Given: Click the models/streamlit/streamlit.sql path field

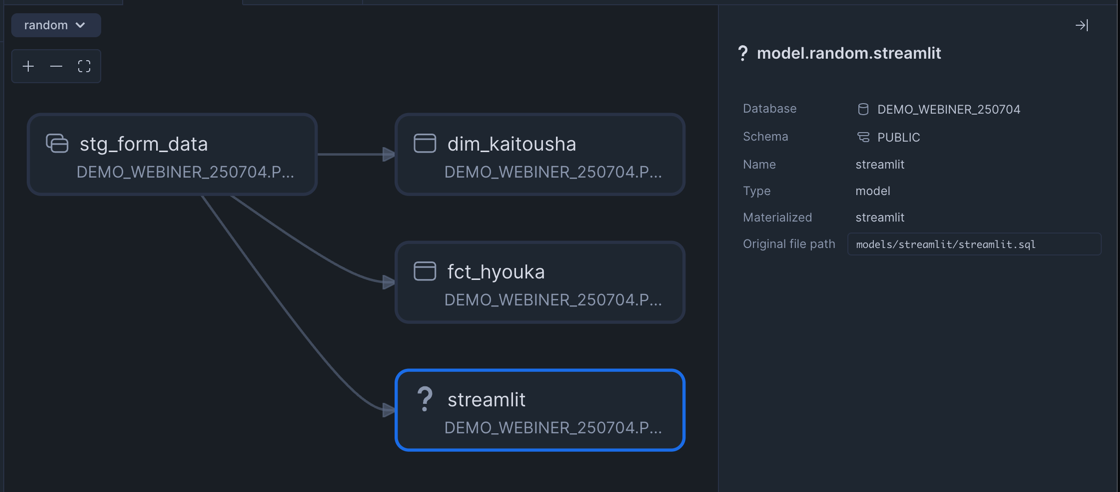Looking at the screenshot, I should [x=974, y=244].
